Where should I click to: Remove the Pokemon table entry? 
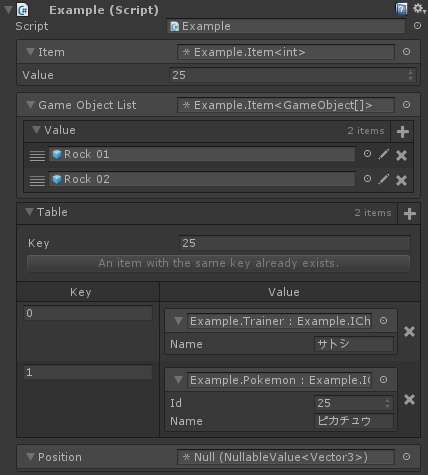[x=409, y=399]
